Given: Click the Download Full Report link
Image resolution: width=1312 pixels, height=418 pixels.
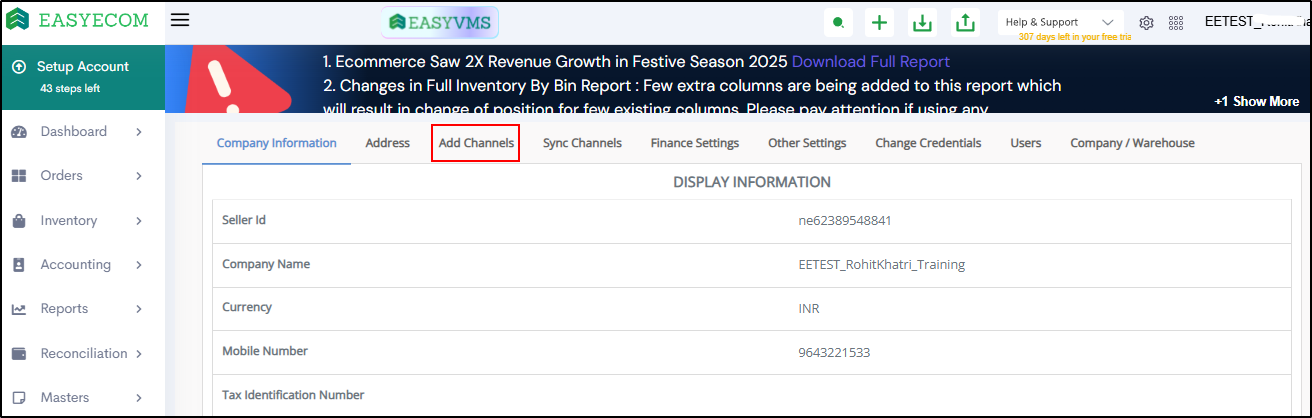Looking at the screenshot, I should click(870, 61).
